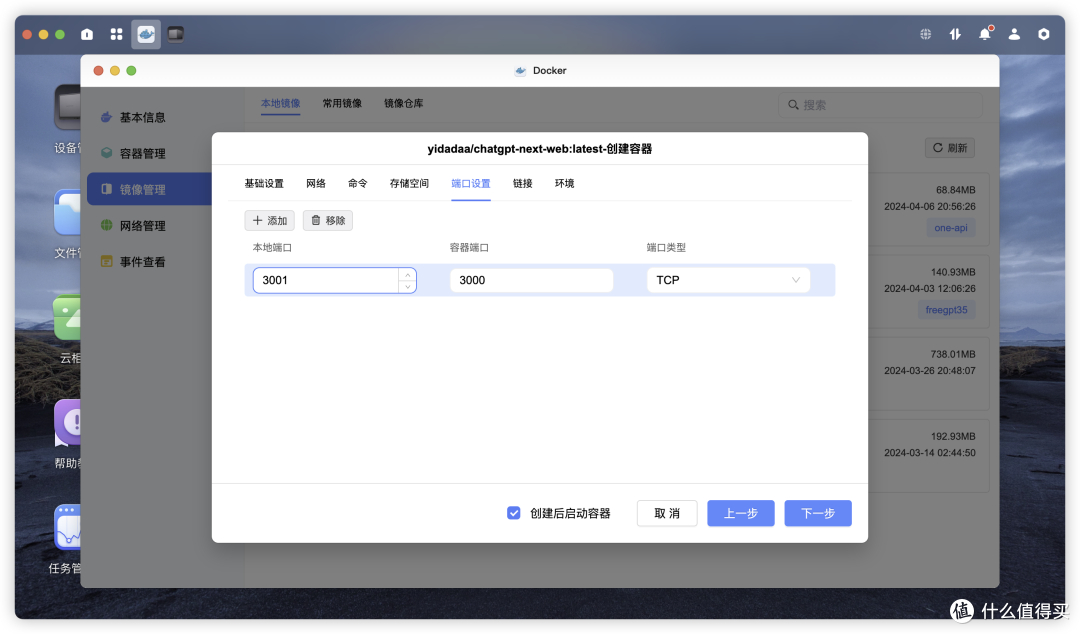Click the 下一步 next step button
The height and width of the screenshot is (634, 1080).
coord(818,513)
